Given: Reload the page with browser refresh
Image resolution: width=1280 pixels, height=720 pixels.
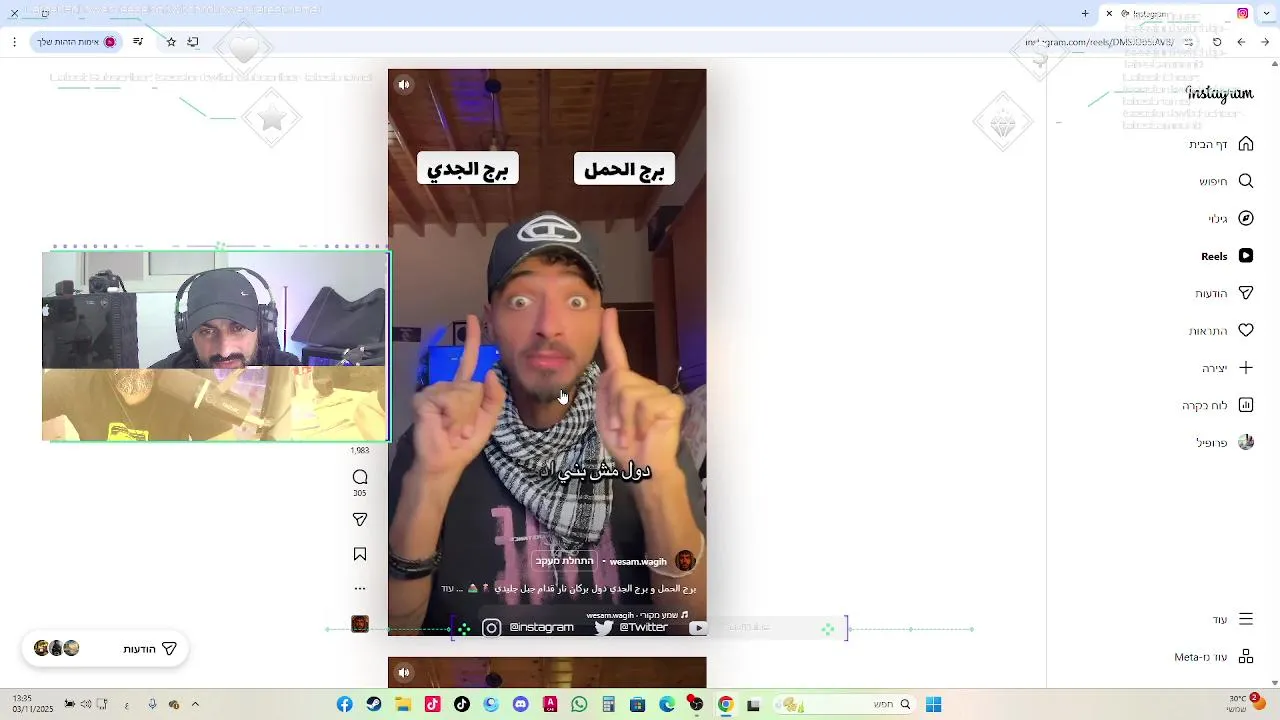Looking at the screenshot, I should 1217,42.
